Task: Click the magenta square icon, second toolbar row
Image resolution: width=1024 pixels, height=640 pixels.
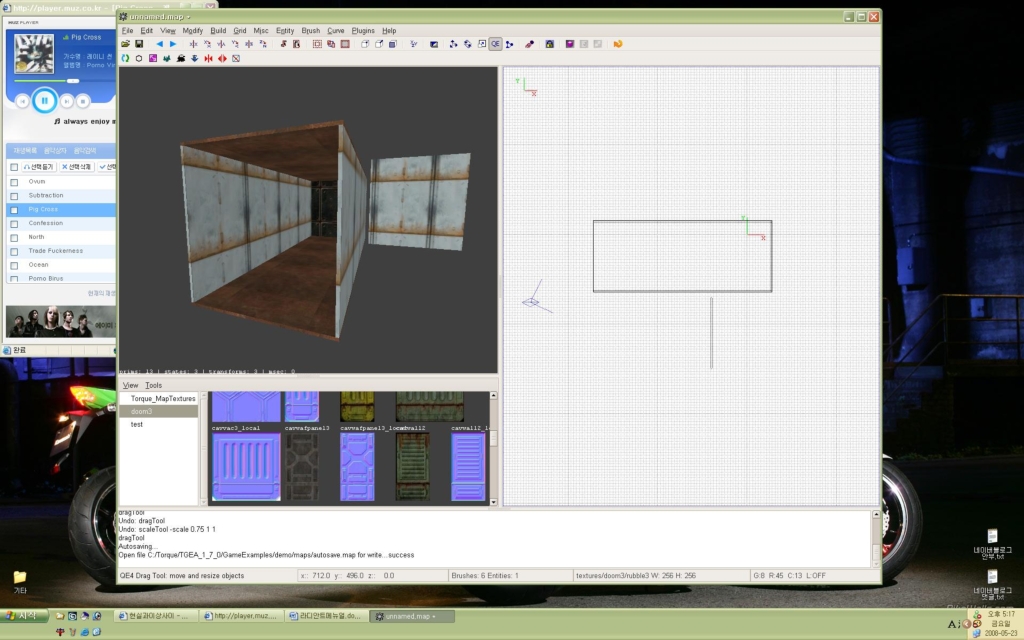Action: [x=153, y=59]
